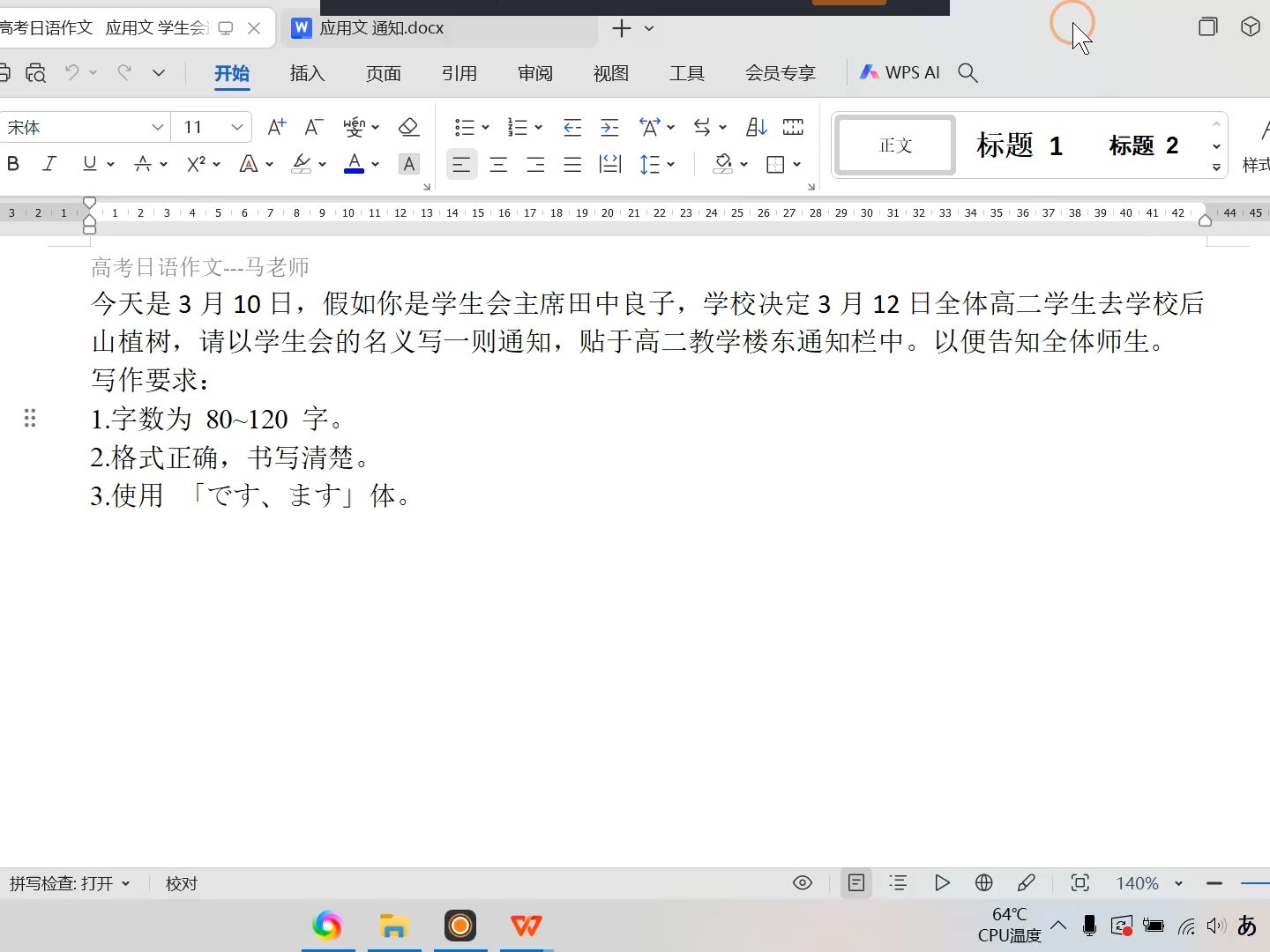
Task: Click the full screen play icon
Action: click(x=942, y=882)
